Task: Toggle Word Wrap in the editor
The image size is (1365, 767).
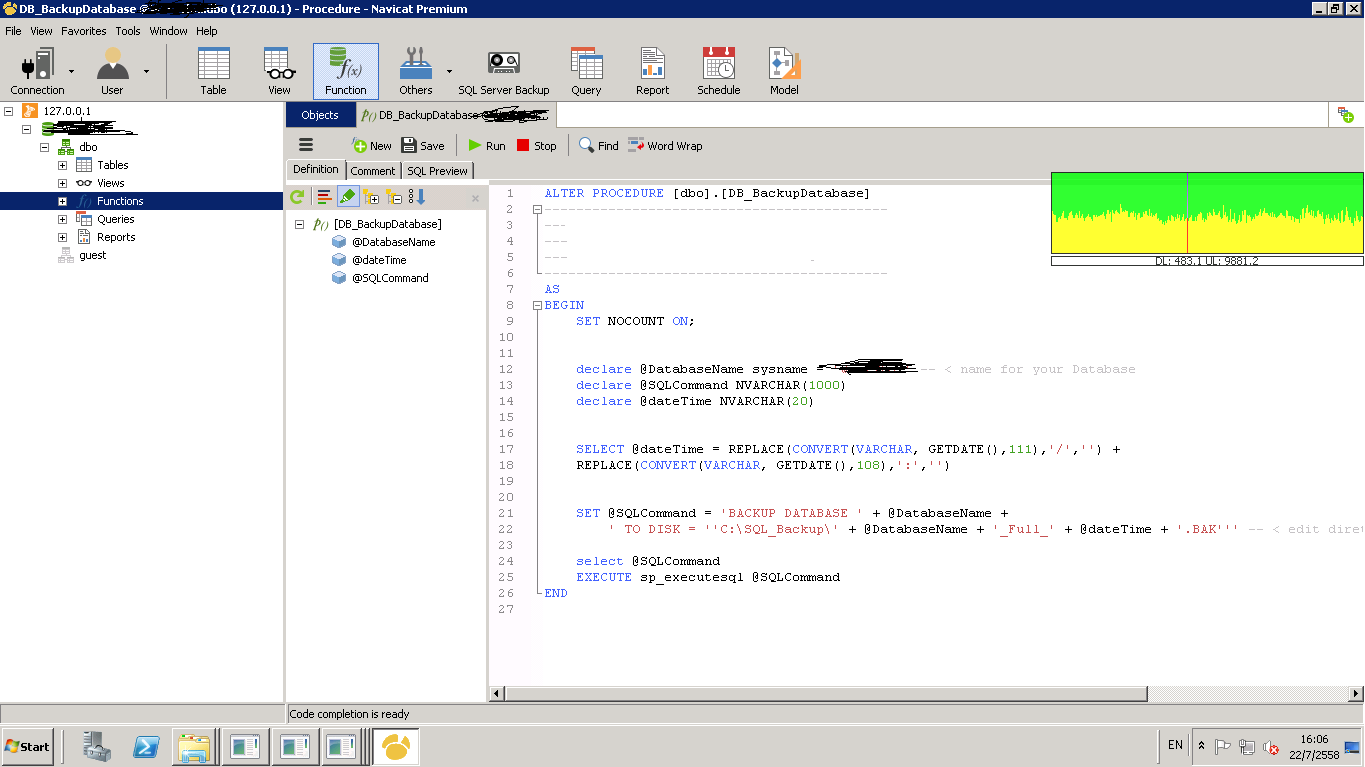Action: 665,145
